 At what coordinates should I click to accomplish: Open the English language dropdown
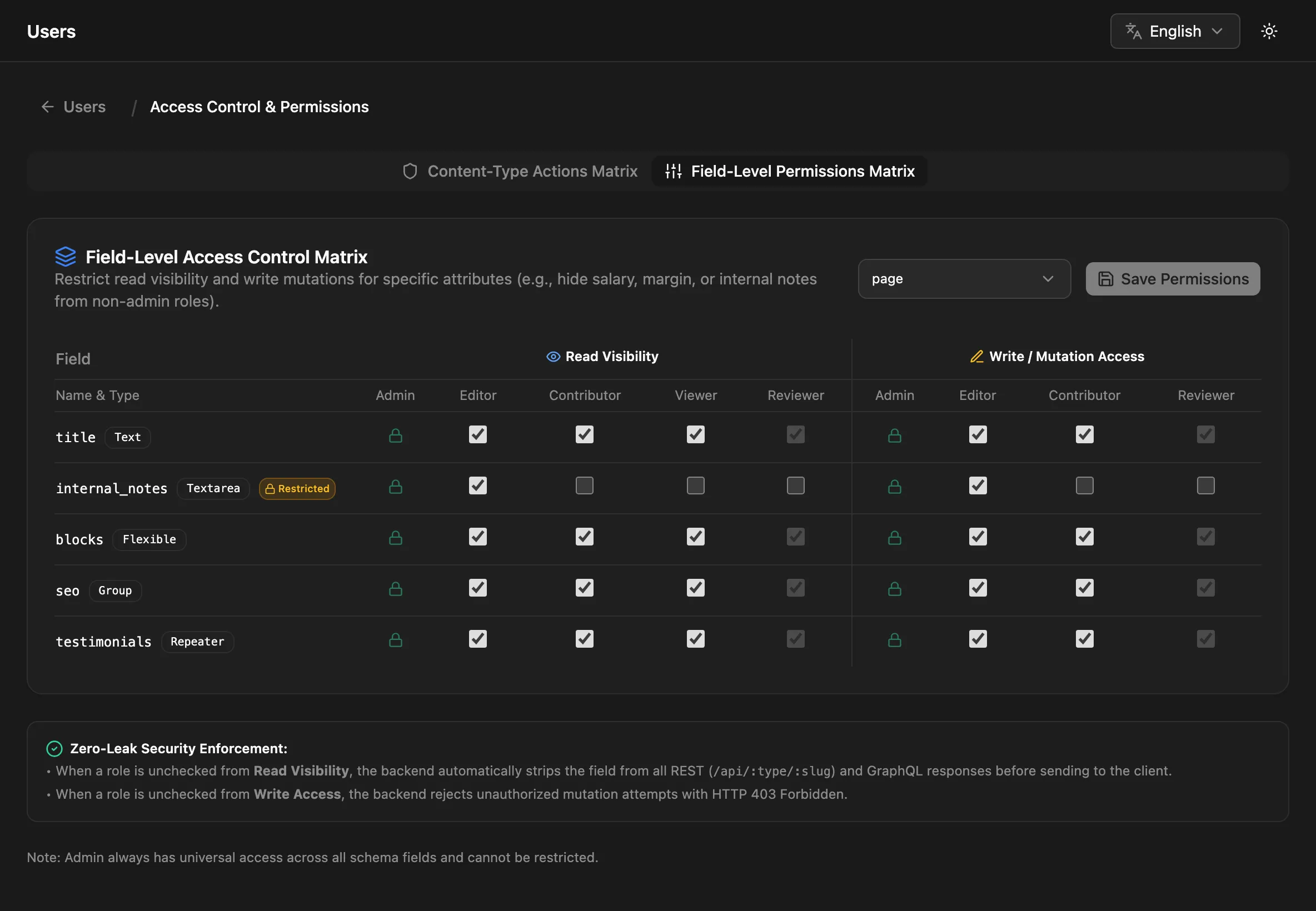(1174, 31)
